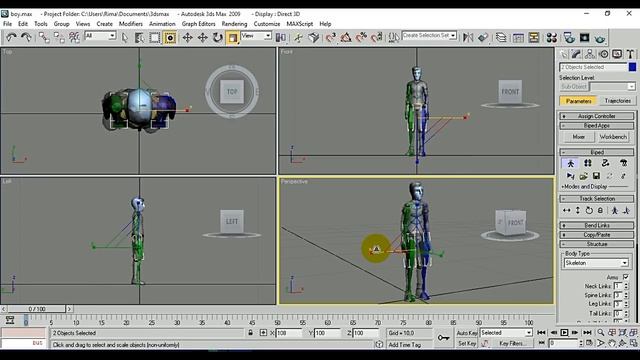Open the Graph Editors menu
Viewport: 640px width, 360px height.
(198, 24)
